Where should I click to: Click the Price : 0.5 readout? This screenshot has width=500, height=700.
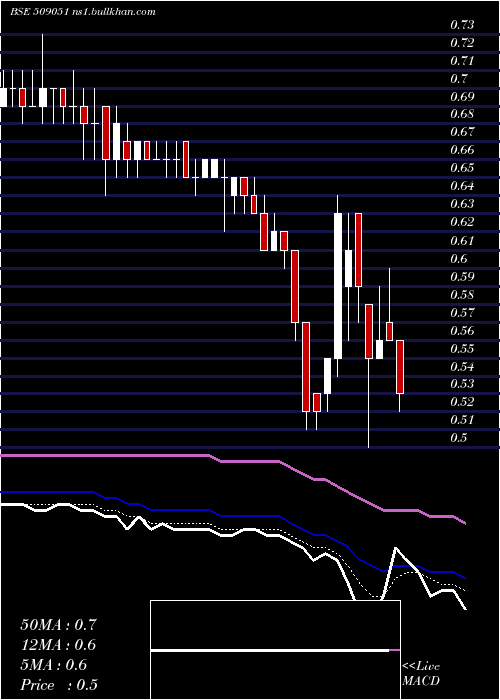tap(59, 685)
